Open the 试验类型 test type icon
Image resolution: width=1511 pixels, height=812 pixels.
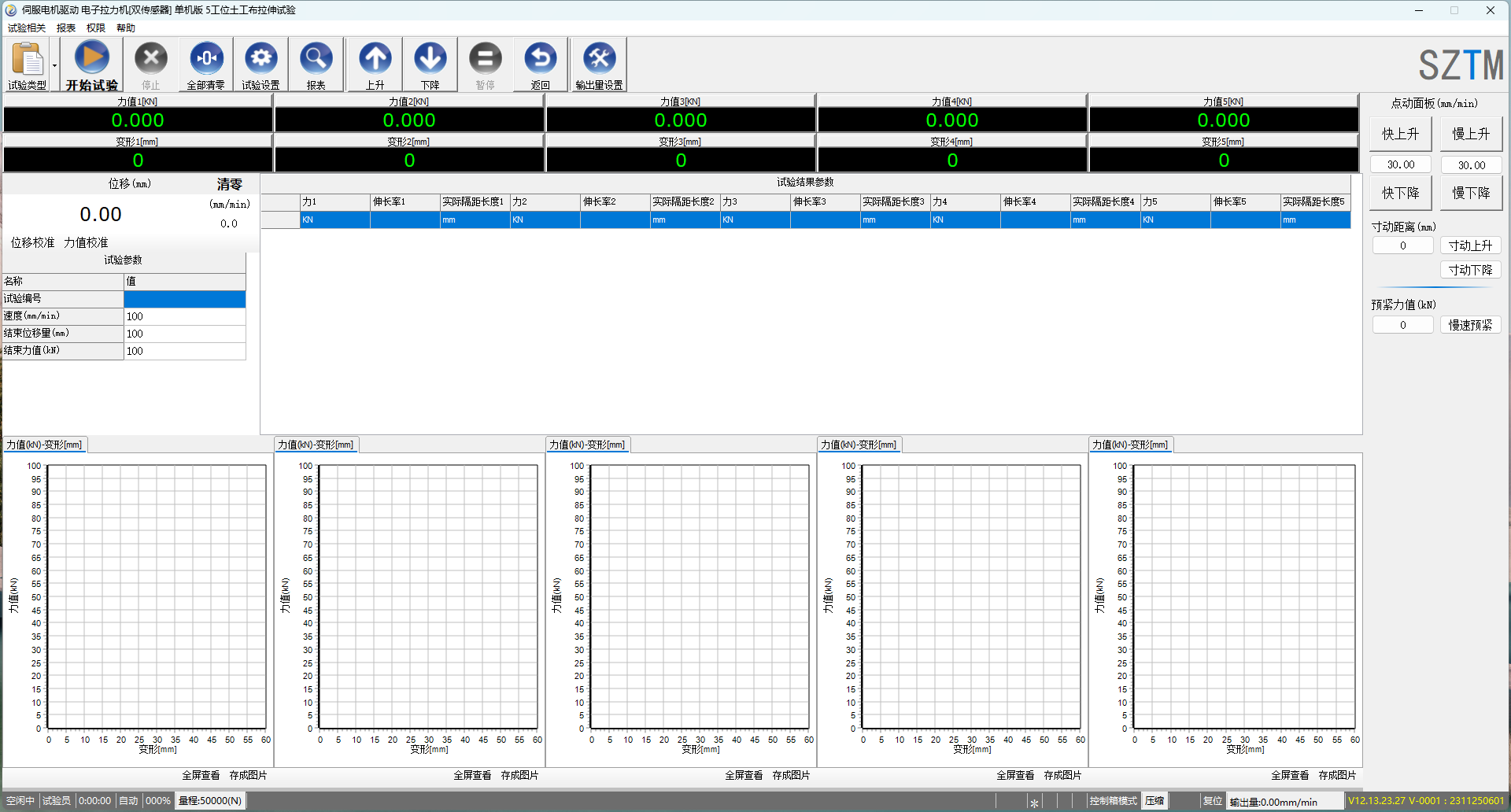click(x=28, y=65)
